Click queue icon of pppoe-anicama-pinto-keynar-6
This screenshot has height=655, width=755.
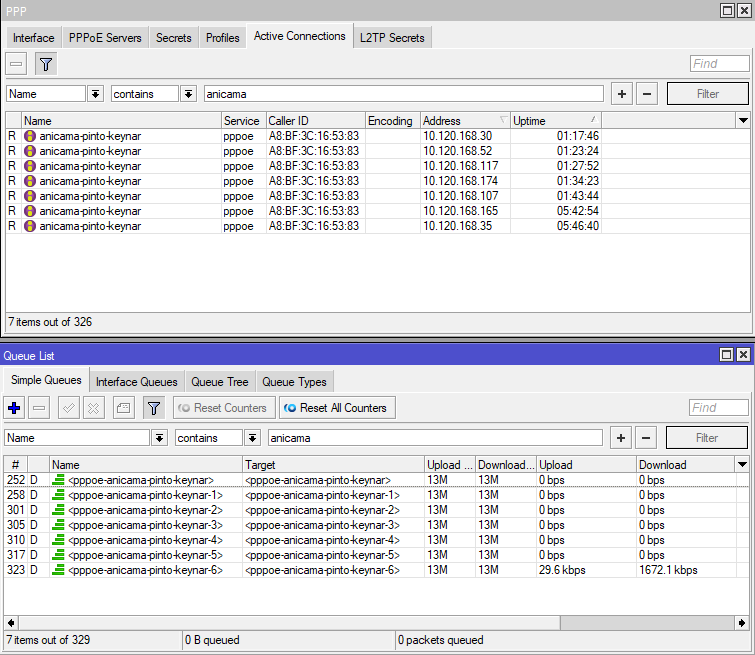[x=58, y=570]
